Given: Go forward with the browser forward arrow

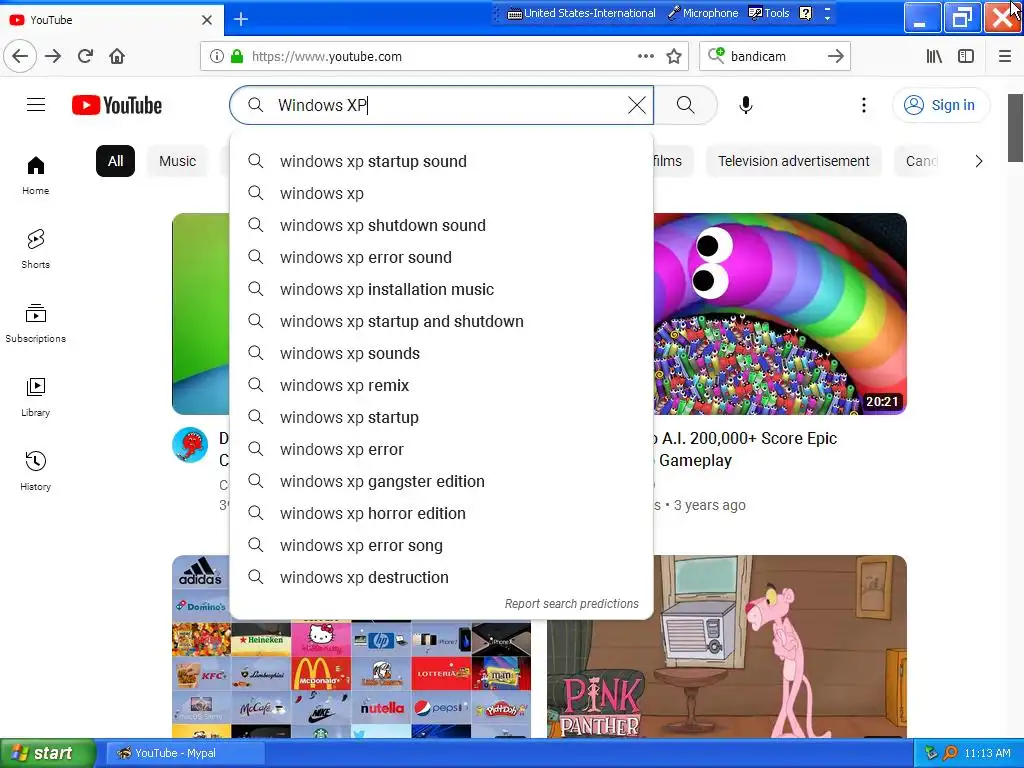Looking at the screenshot, I should pyautogui.click(x=53, y=56).
